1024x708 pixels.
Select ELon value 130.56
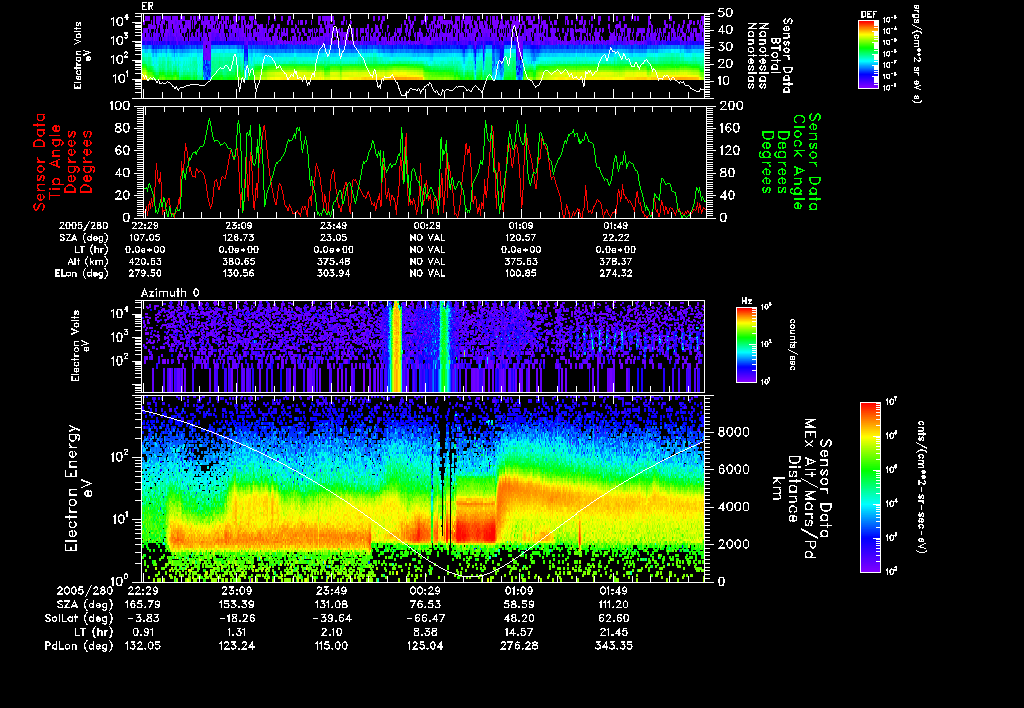pos(239,274)
